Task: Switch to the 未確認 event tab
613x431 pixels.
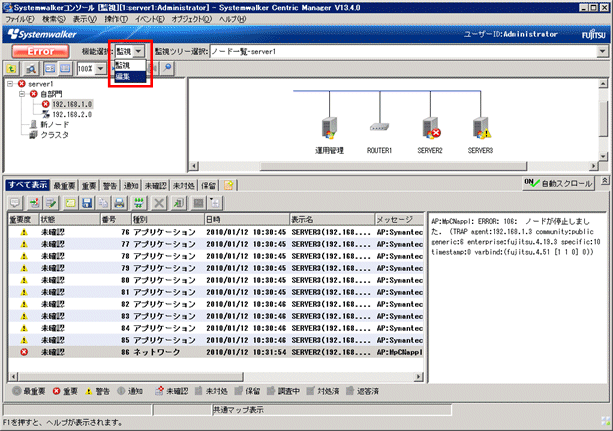Action: point(156,185)
